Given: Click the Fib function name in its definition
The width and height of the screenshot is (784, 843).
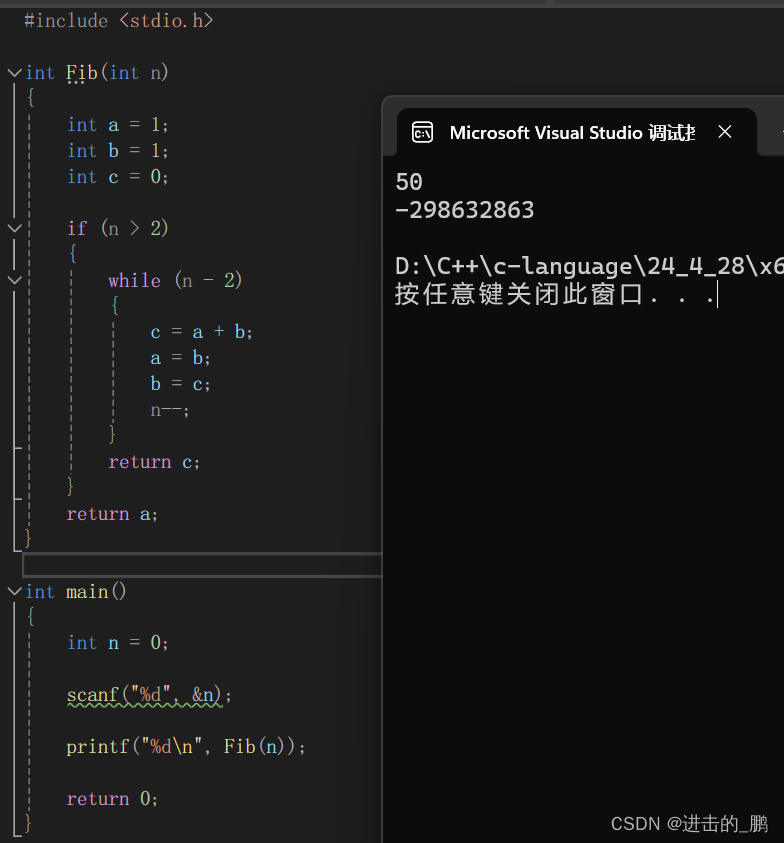Looking at the screenshot, I should tap(82, 73).
